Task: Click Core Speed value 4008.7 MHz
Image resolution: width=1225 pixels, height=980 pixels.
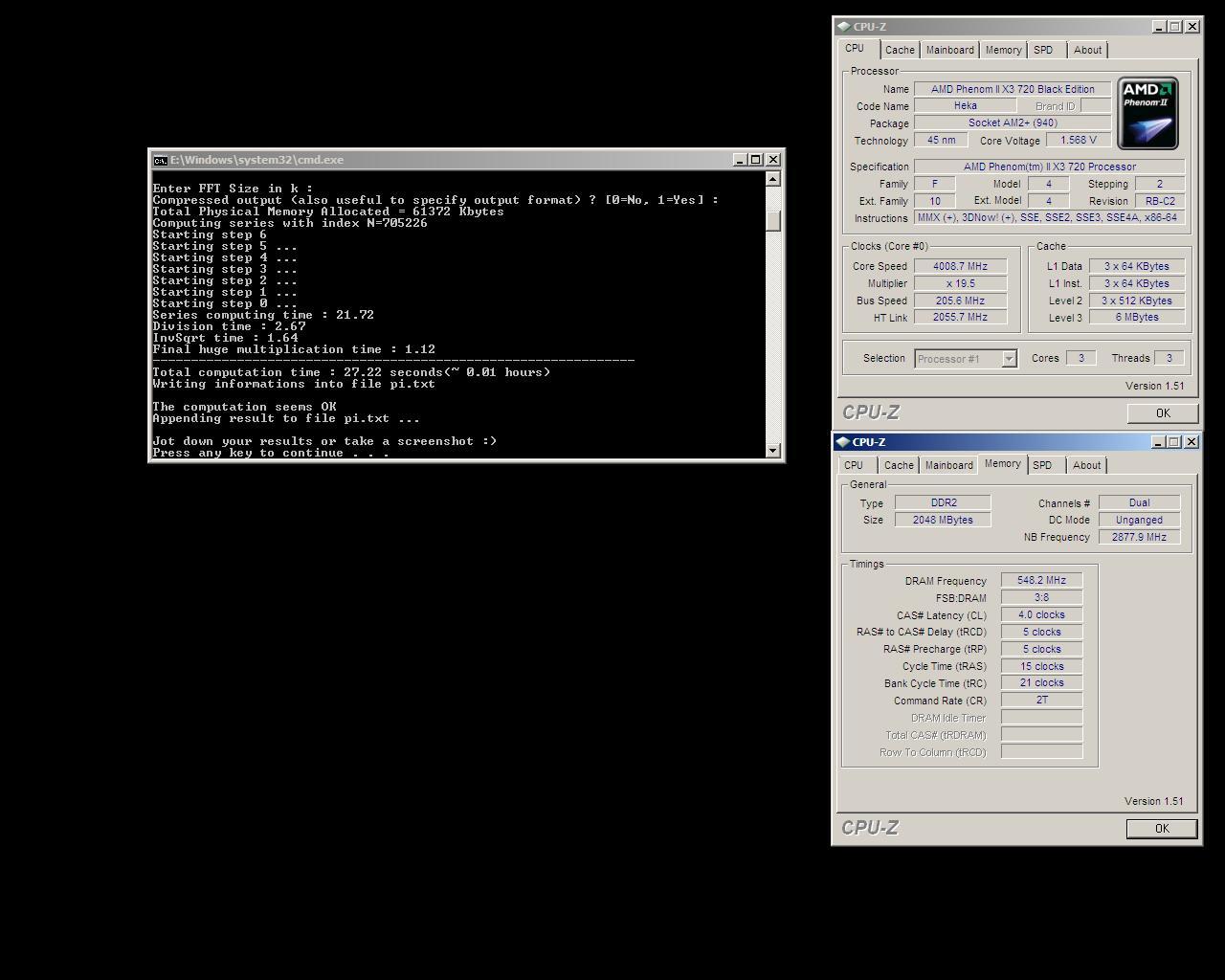Action: [960, 266]
